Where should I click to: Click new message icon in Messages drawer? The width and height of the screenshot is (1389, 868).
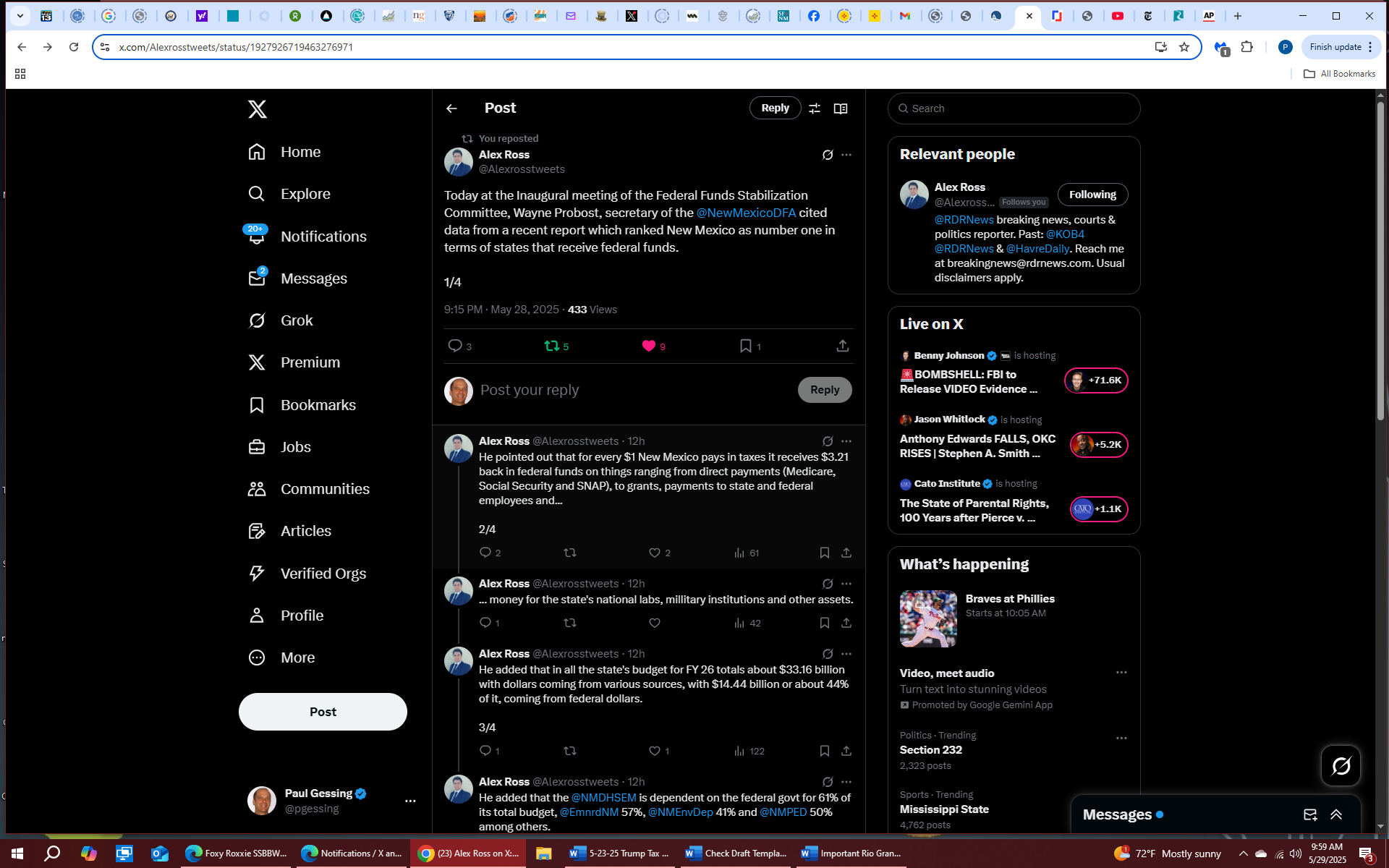(x=1309, y=814)
